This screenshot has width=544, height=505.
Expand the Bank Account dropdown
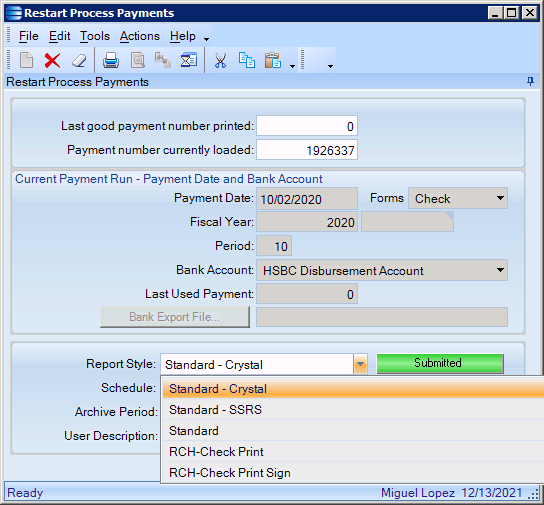click(382, 270)
